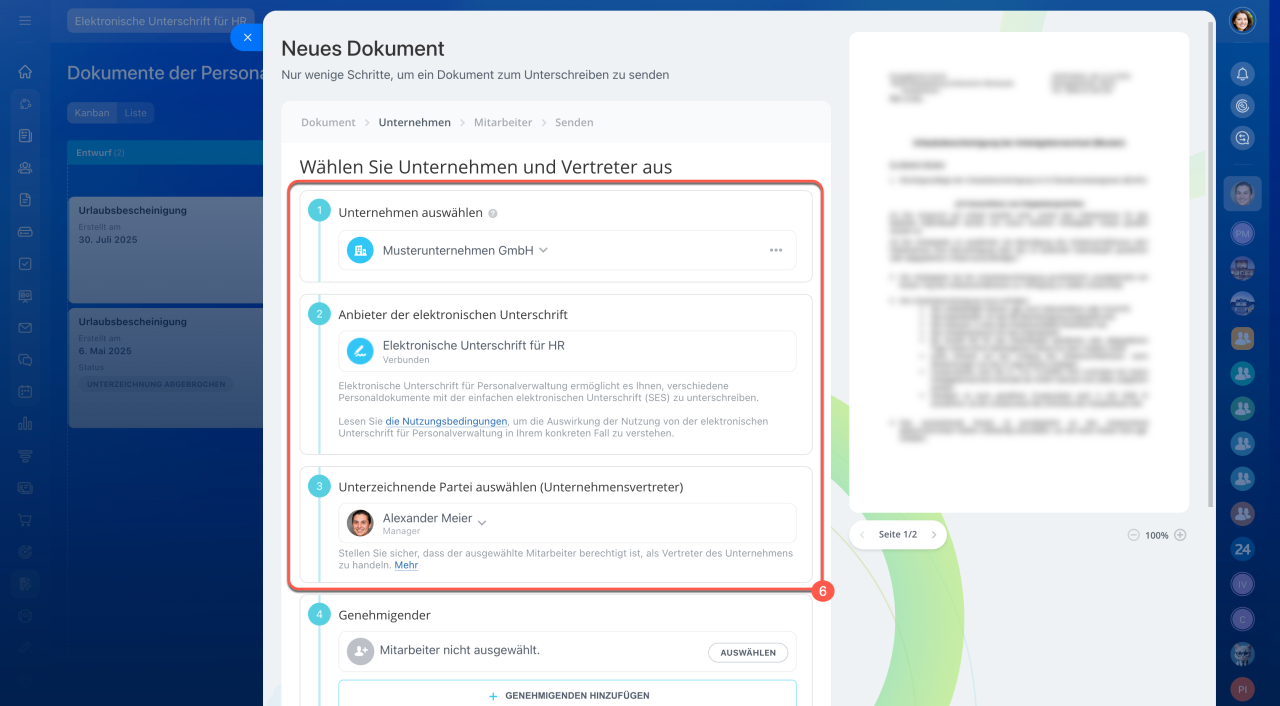Image resolution: width=1280 pixels, height=706 pixels.
Task: Zoom in document preview with plus icon
Action: point(1180,535)
